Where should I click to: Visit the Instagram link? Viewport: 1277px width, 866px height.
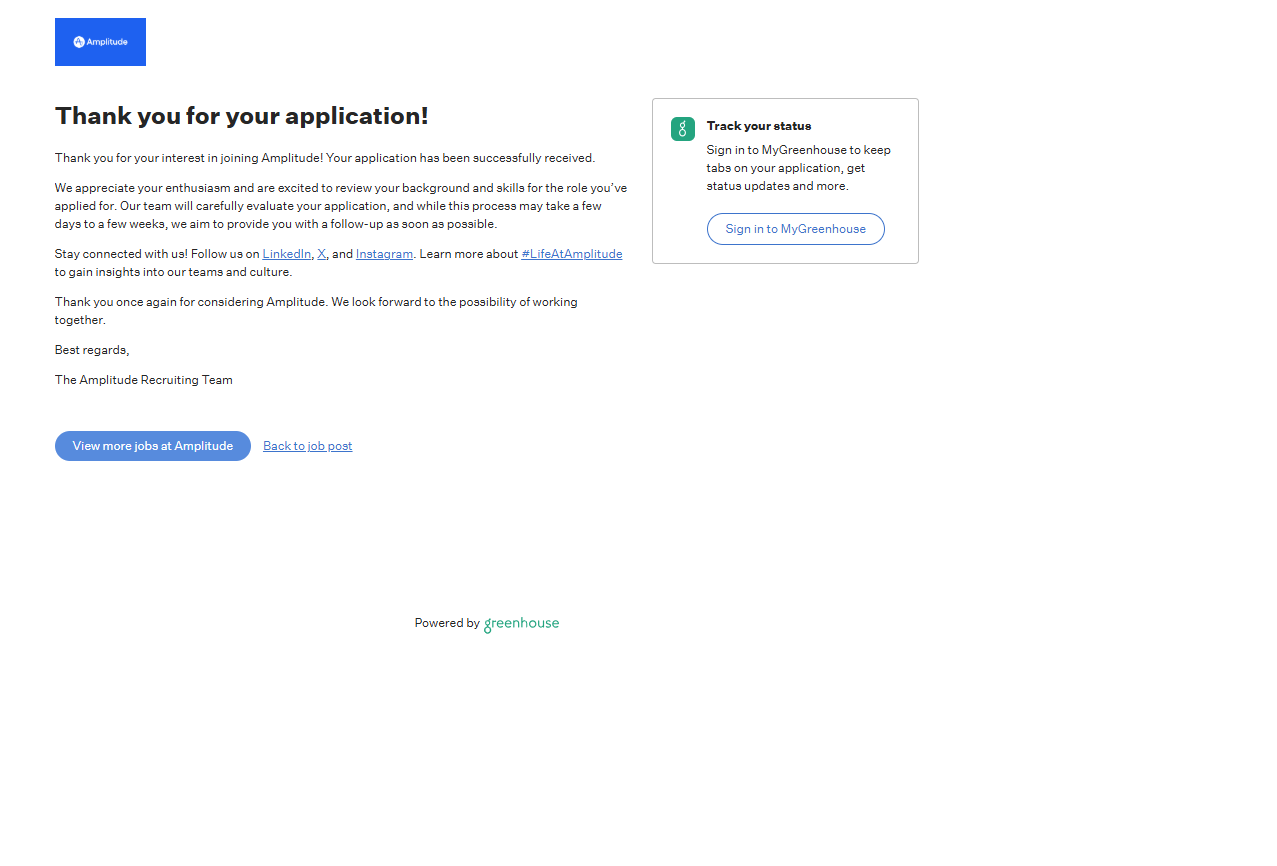[x=384, y=254]
